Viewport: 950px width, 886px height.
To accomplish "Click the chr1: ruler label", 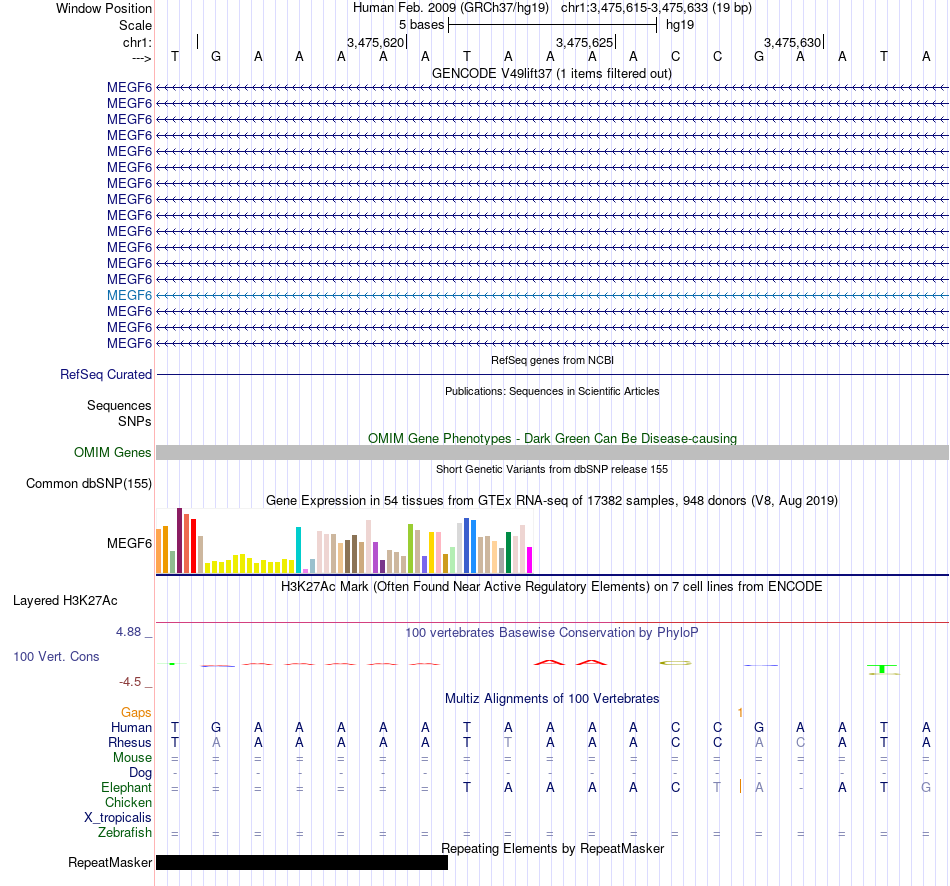I will pos(137,42).
